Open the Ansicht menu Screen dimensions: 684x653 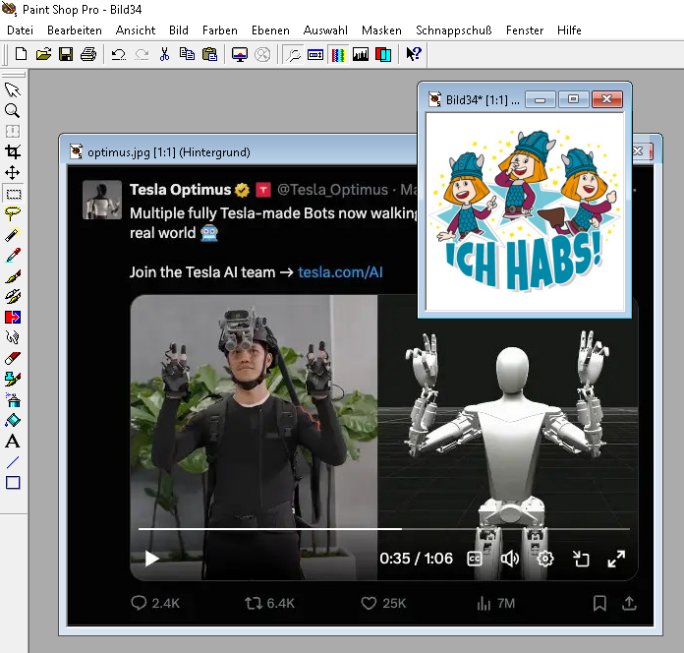135,30
